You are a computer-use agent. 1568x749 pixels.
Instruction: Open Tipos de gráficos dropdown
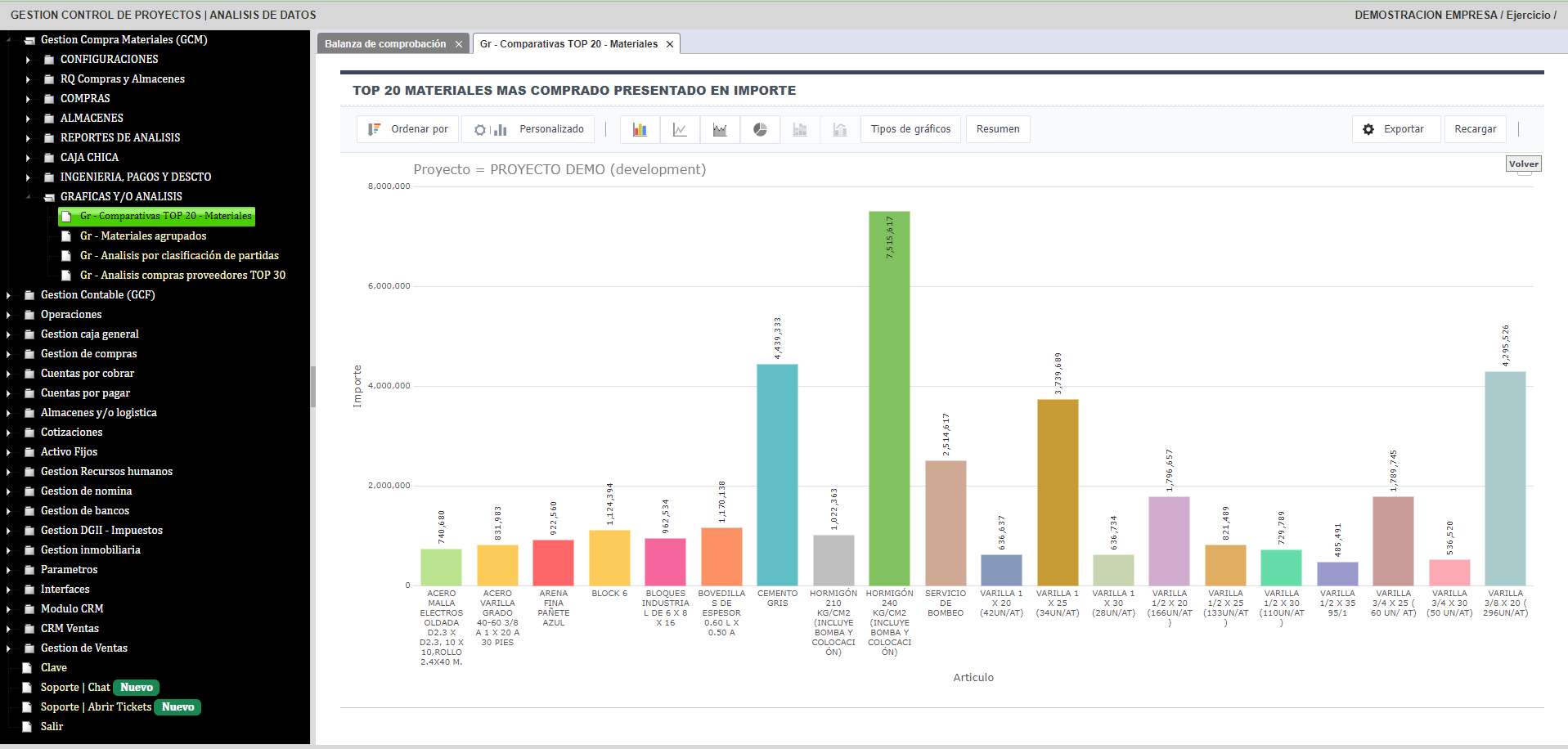910,129
